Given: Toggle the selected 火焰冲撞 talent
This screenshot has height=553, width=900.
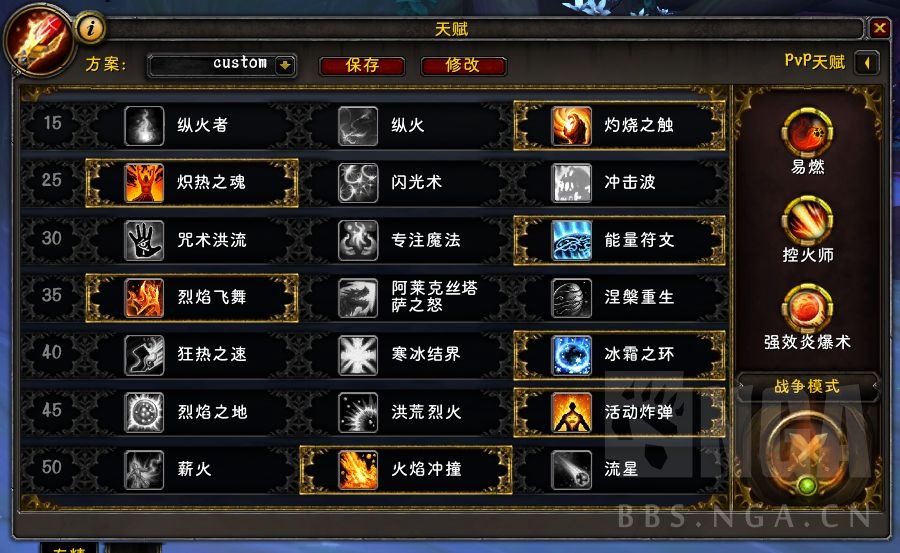Looking at the screenshot, I should point(406,470).
